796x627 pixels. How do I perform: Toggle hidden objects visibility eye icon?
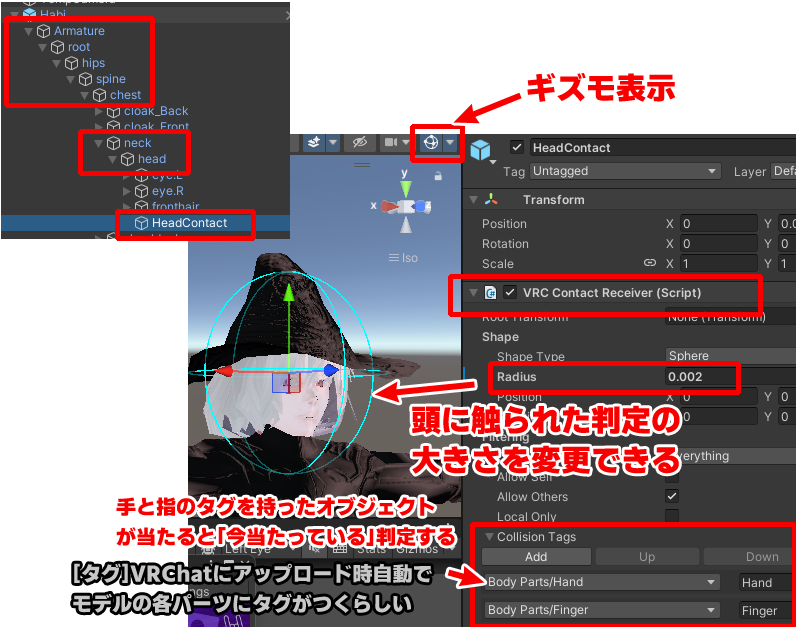tap(360, 142)
